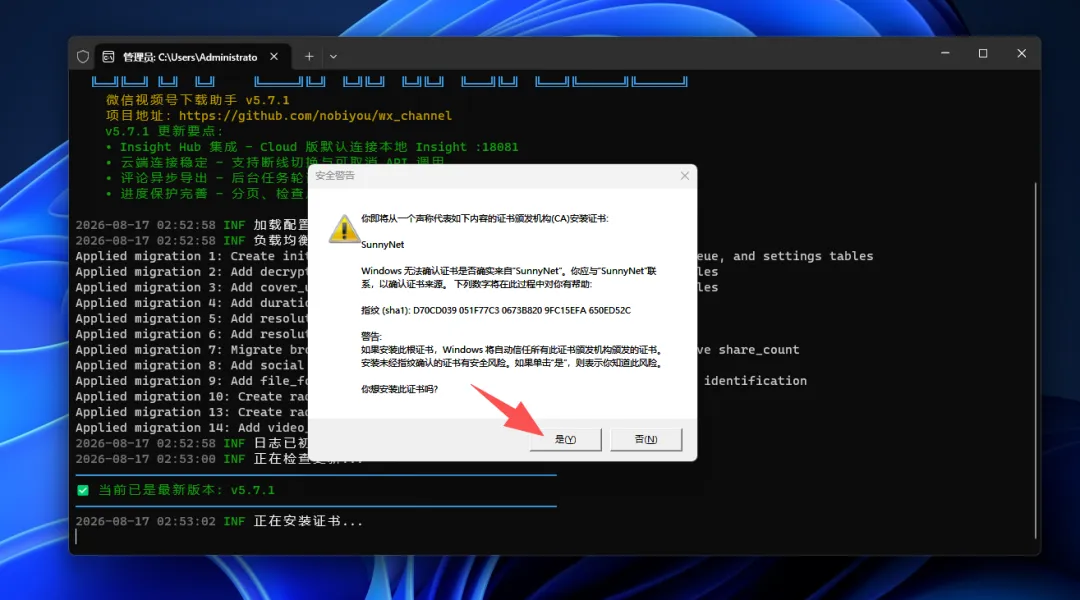This screenshot has width=1080, height=600.
Task: Click the 警告: label in the dialog
Action: point(371,336)
